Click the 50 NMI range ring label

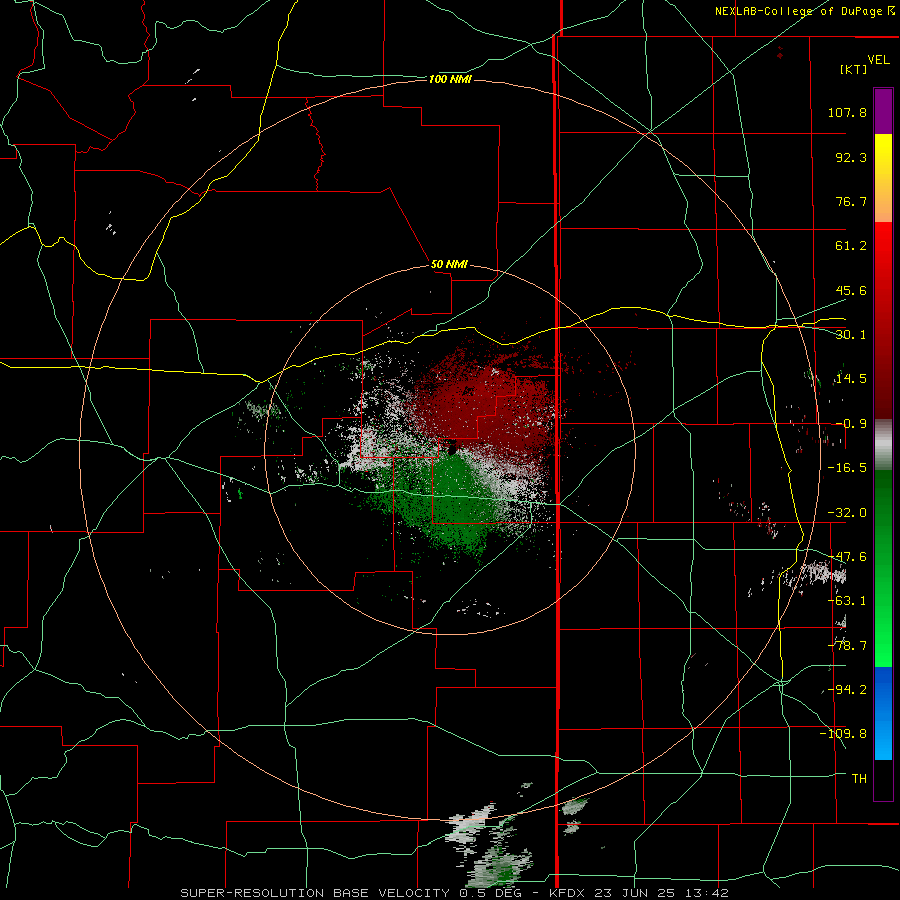(x=449, y=264)
